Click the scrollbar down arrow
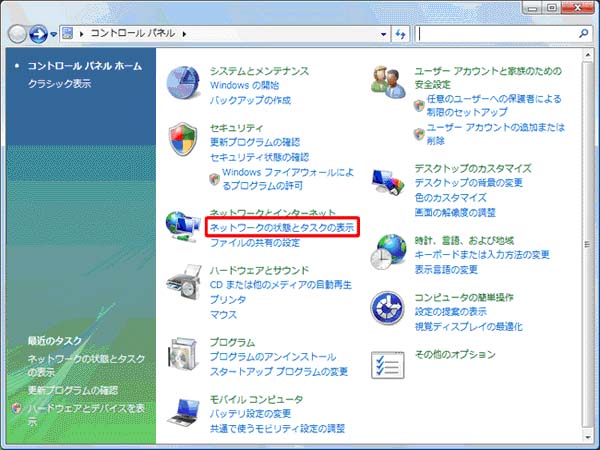 click(588, 436)
